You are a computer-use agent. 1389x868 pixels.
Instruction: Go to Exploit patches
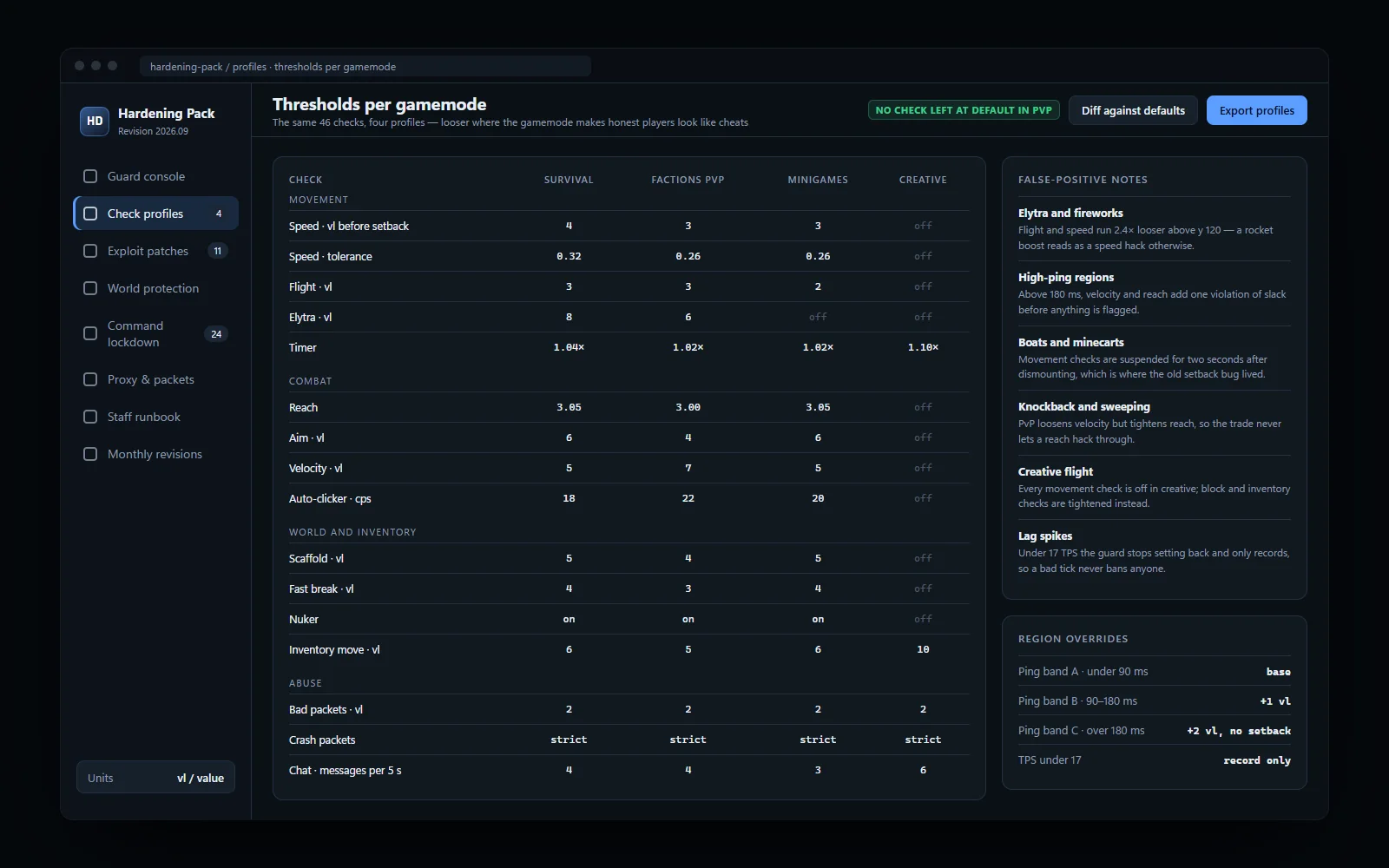[156, 251]
